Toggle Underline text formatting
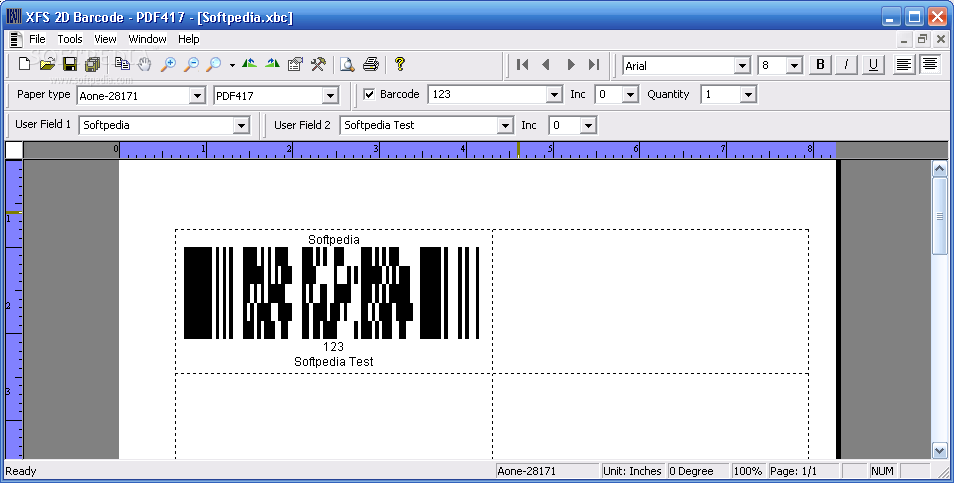This screenshot has height=483, width=954. pyautogui.click(x=873, y=64)
